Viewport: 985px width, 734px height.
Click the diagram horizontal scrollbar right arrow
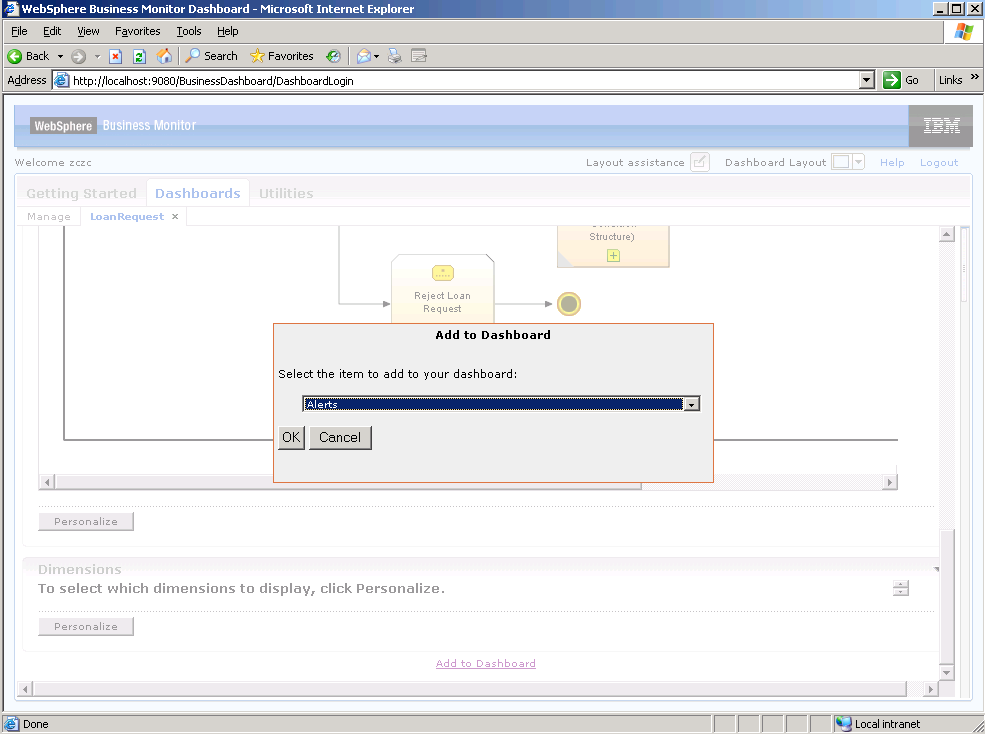click(x=889, y=483)
